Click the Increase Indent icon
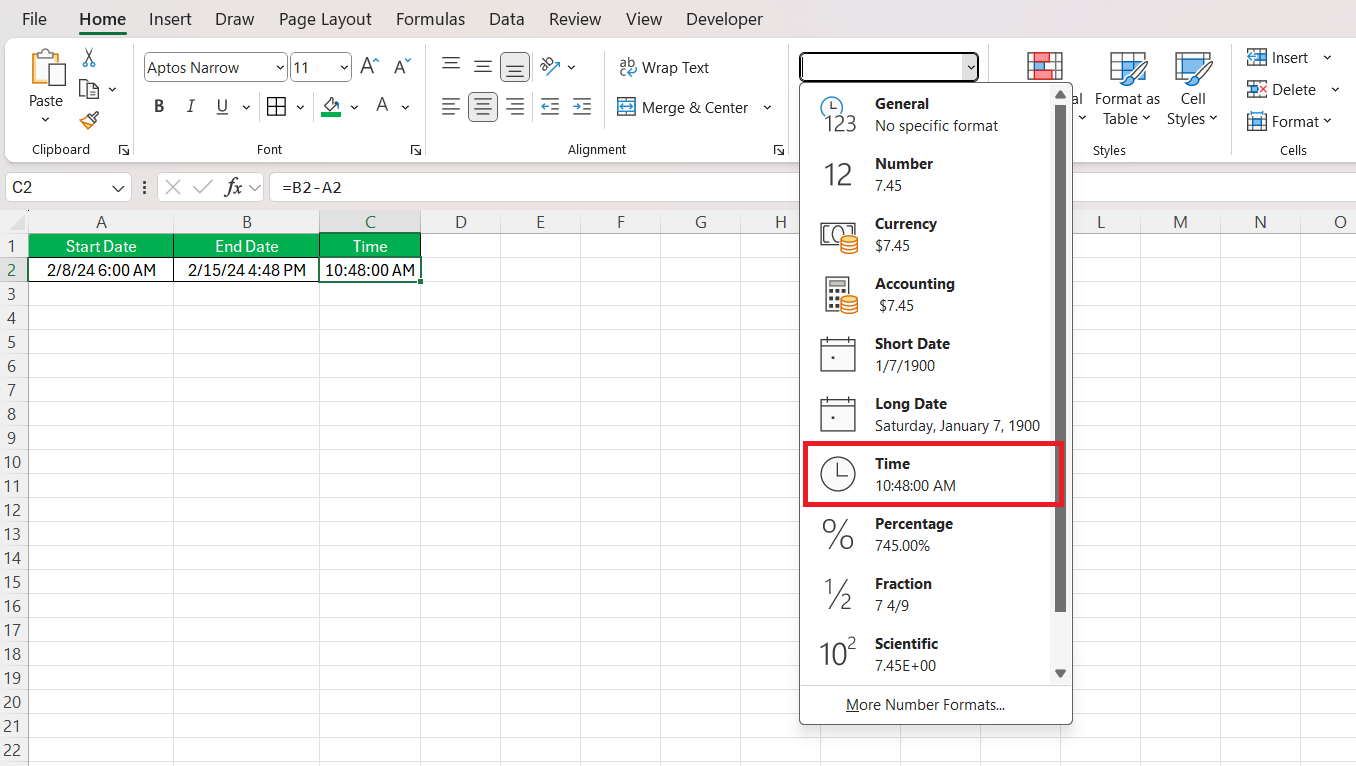 [x=582, y=107]
